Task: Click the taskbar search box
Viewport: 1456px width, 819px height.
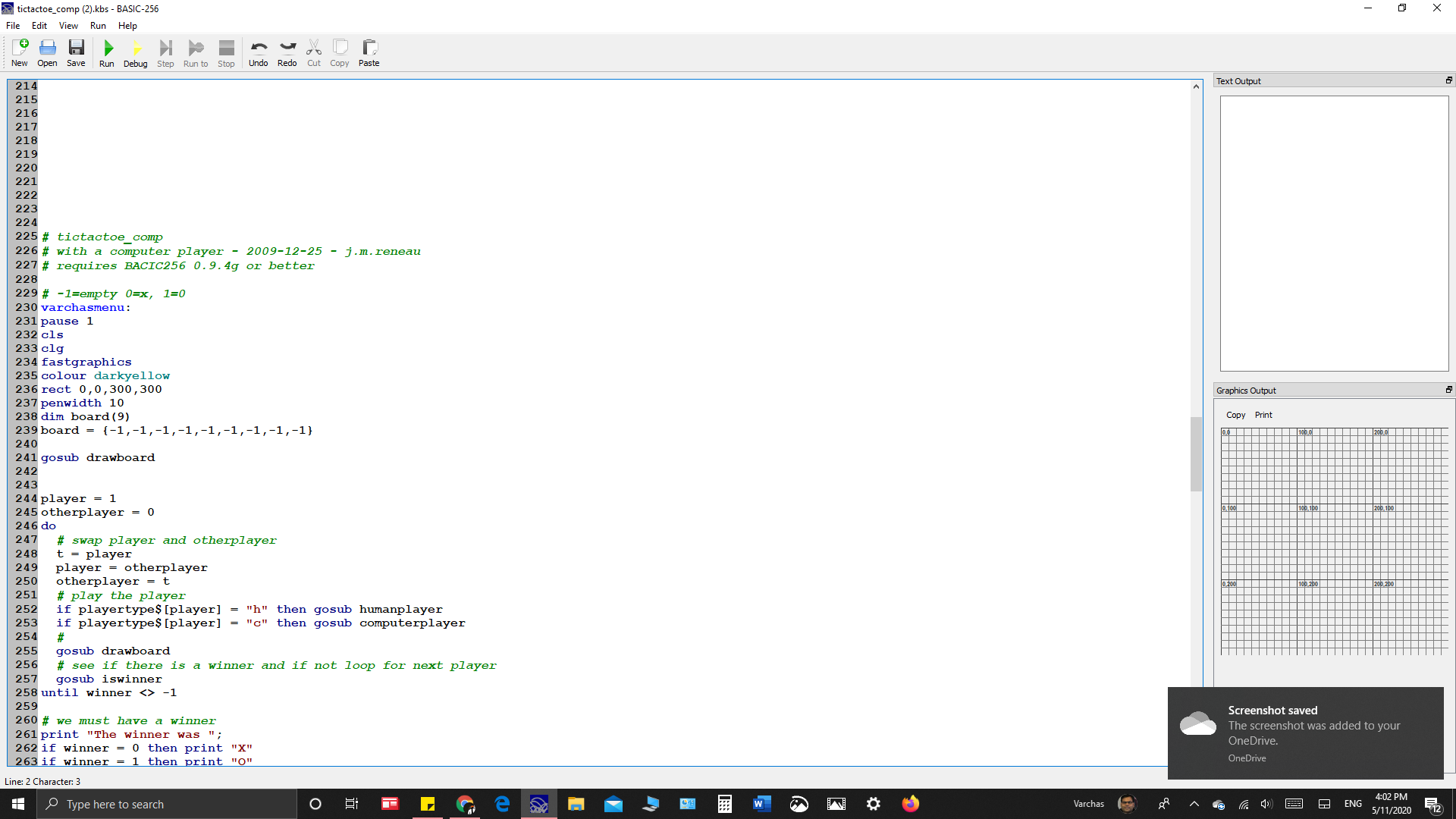Action: point(167,804)
